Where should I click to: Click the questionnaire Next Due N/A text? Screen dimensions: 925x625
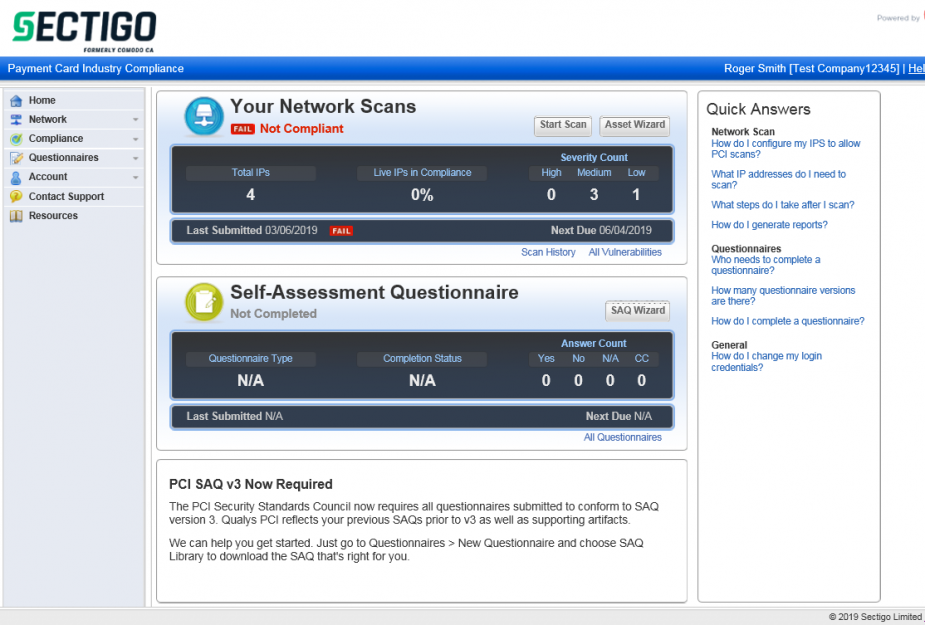coord(619,416)
